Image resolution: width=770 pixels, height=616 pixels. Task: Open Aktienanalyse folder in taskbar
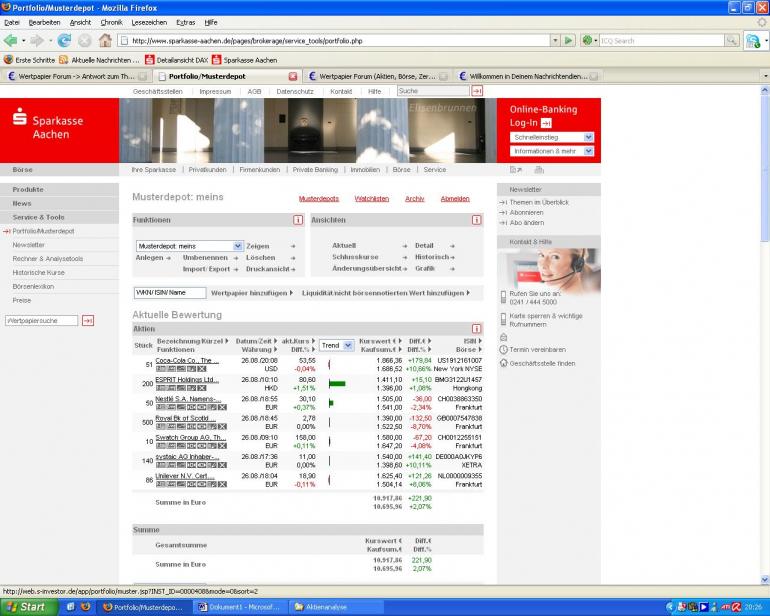(x=335, y=607)
